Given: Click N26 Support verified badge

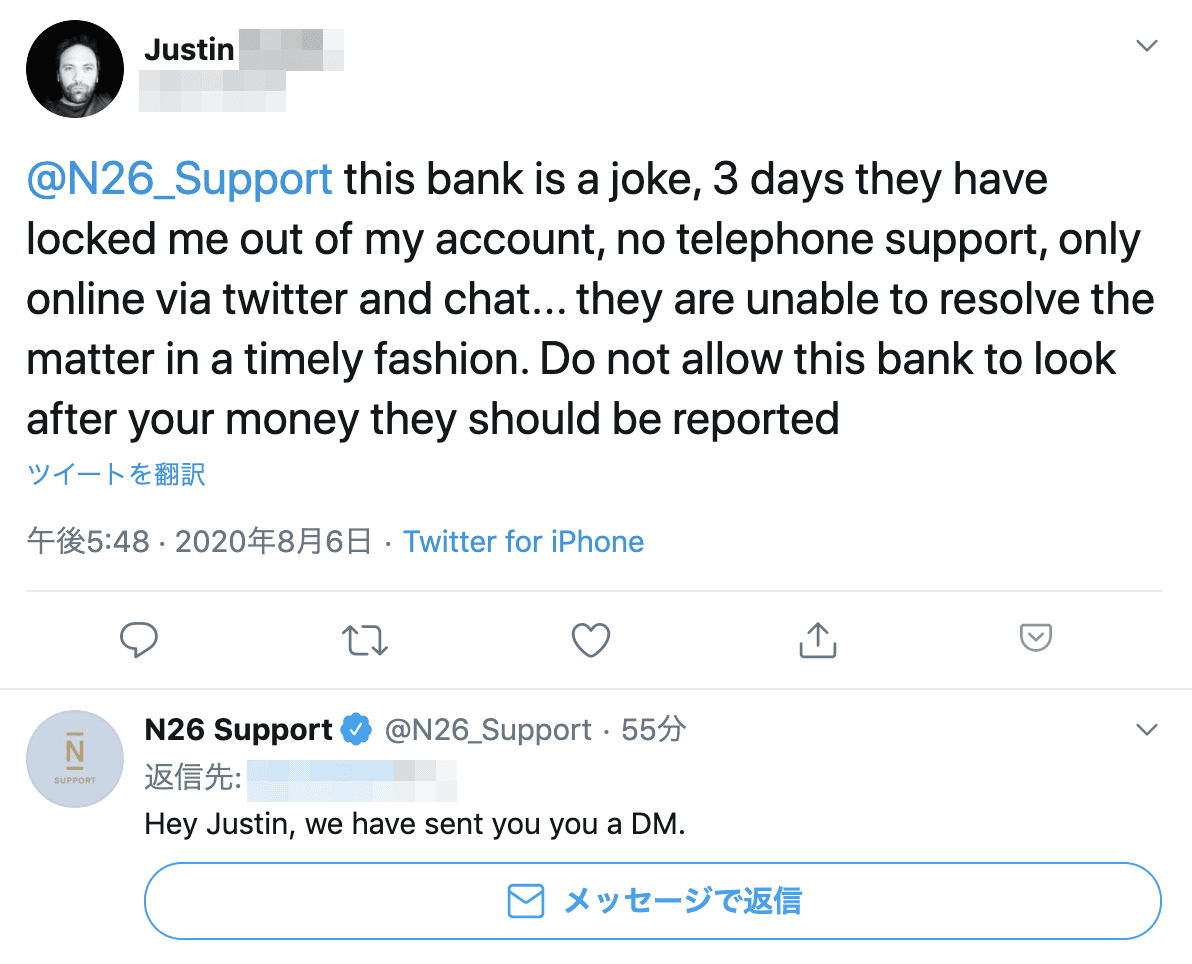Looking at the screenshot, I should (355, 730).
